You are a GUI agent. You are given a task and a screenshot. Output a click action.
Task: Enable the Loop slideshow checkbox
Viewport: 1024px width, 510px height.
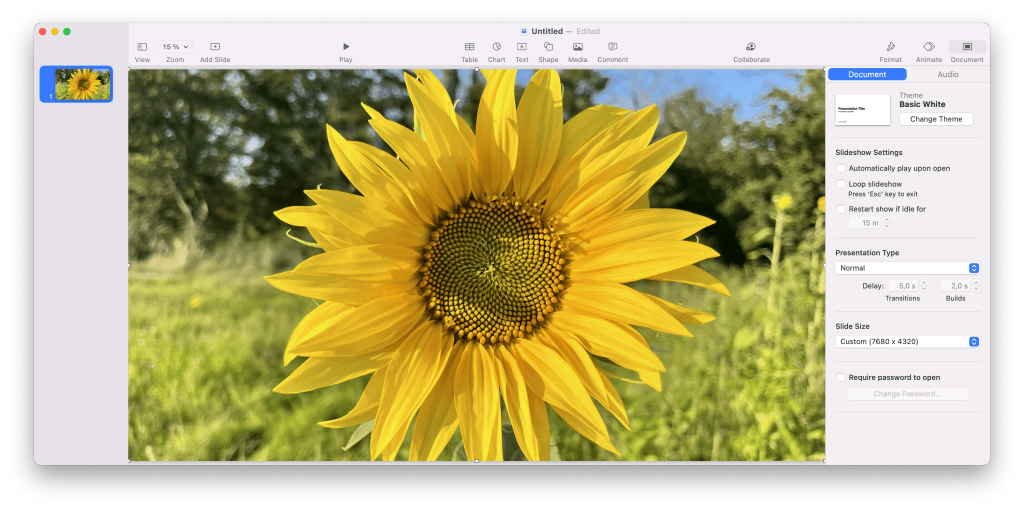click(841, 184)
